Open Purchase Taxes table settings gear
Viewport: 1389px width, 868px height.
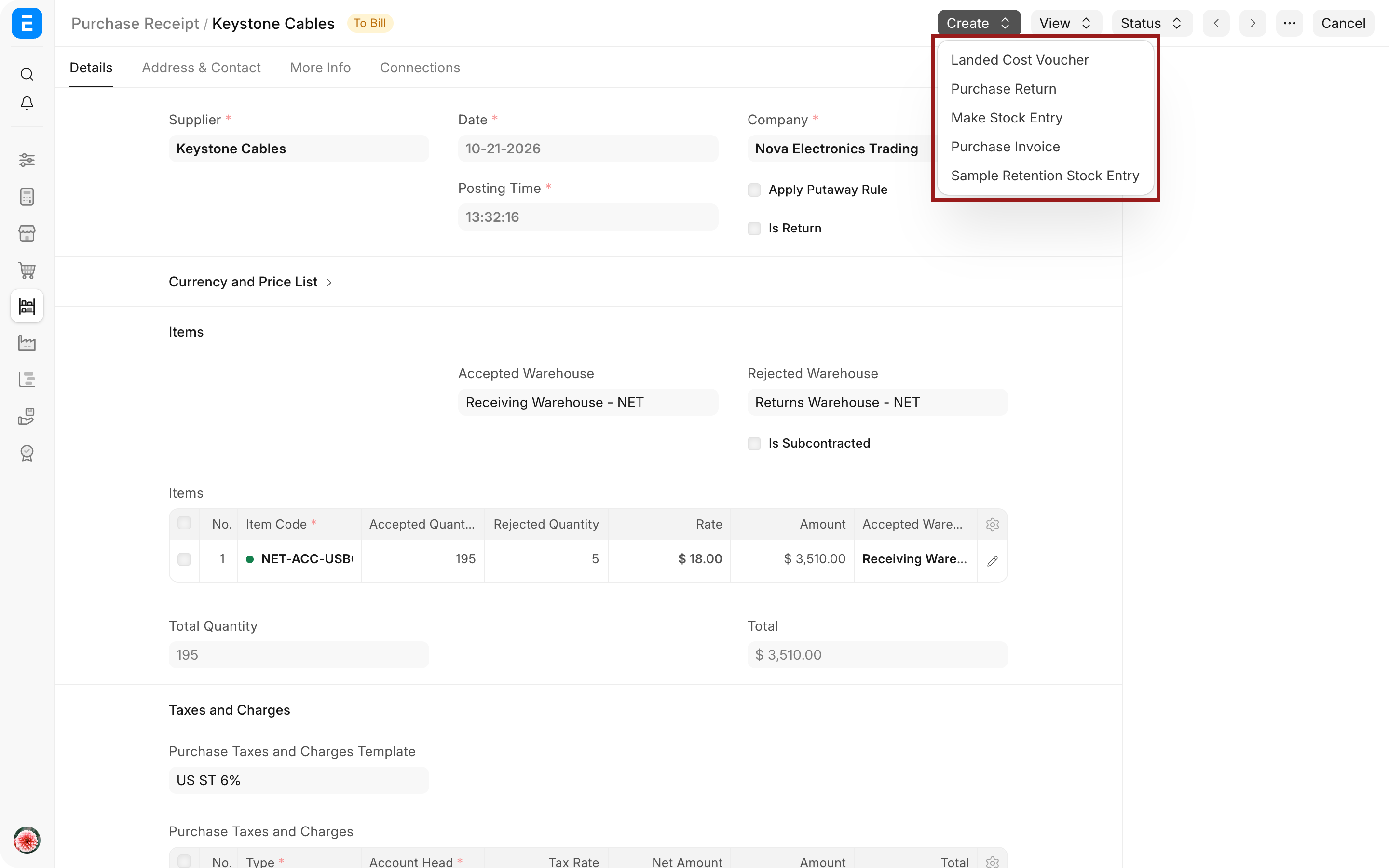coord(993,862)
